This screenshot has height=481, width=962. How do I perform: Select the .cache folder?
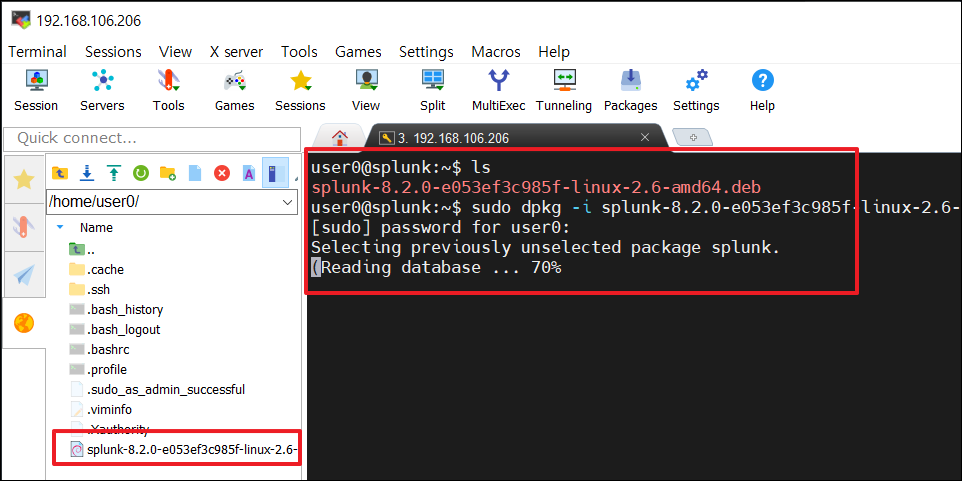click(96, 269)
